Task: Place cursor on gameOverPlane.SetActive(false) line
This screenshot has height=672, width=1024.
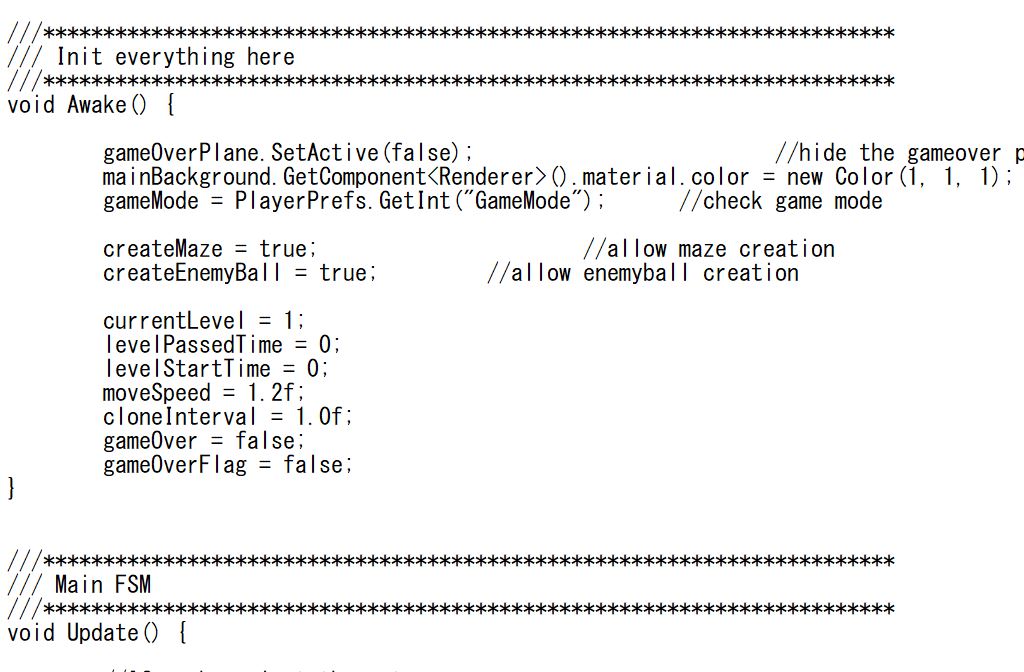Action: pos(287,153)
